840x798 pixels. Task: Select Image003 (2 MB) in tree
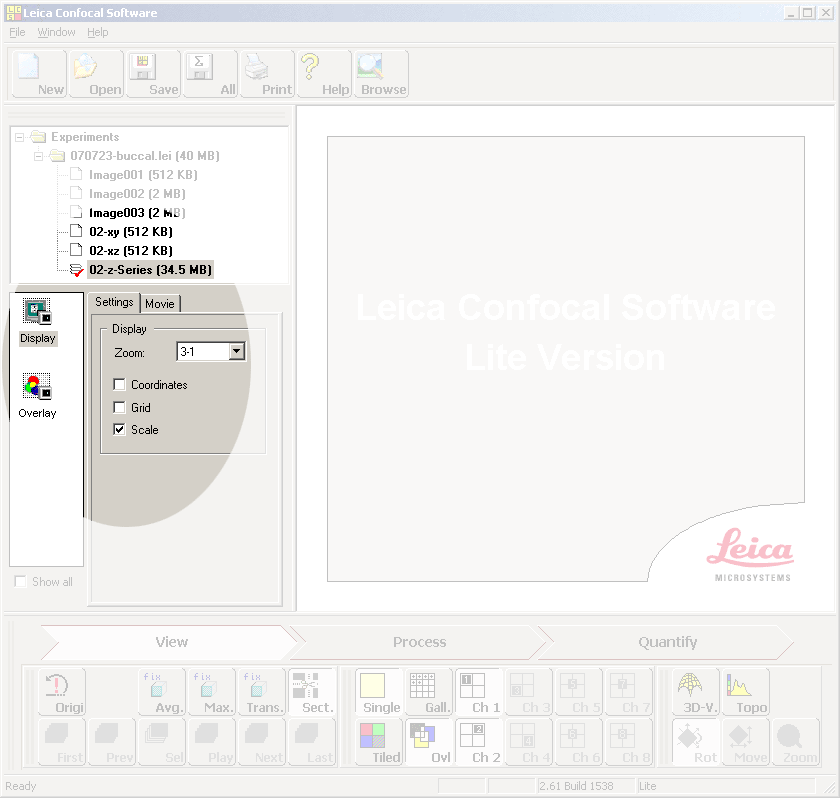(x=137, y=213)
